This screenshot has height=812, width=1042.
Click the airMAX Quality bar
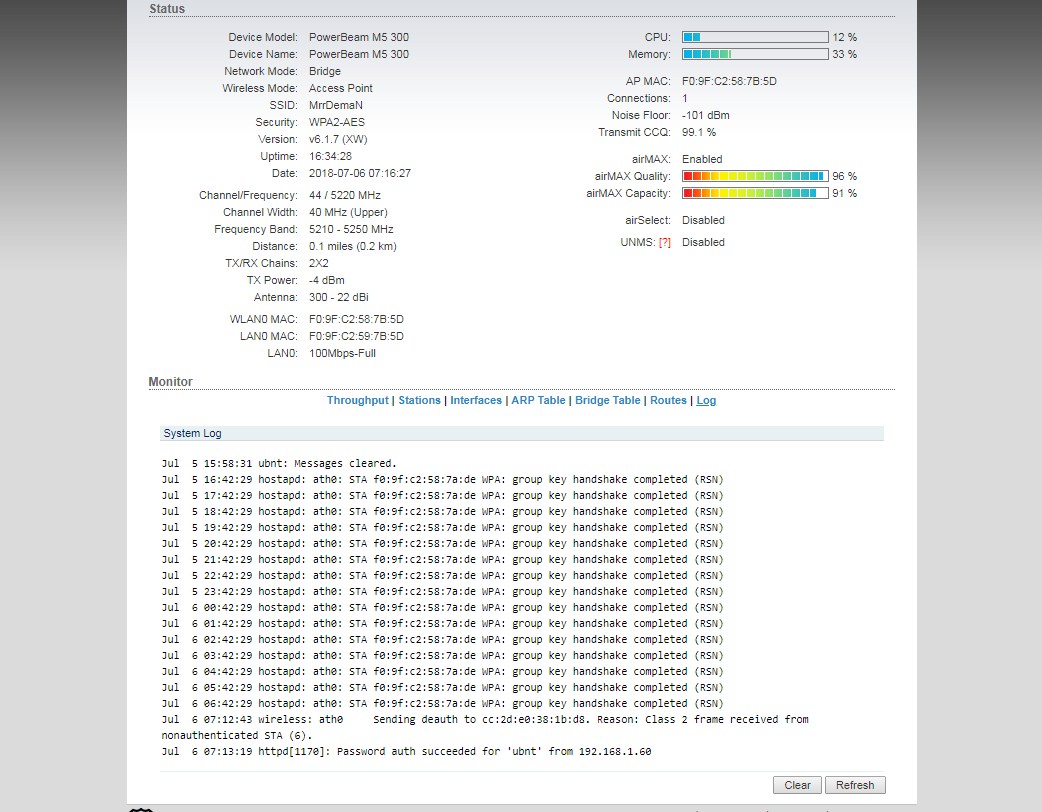(755, 176)
